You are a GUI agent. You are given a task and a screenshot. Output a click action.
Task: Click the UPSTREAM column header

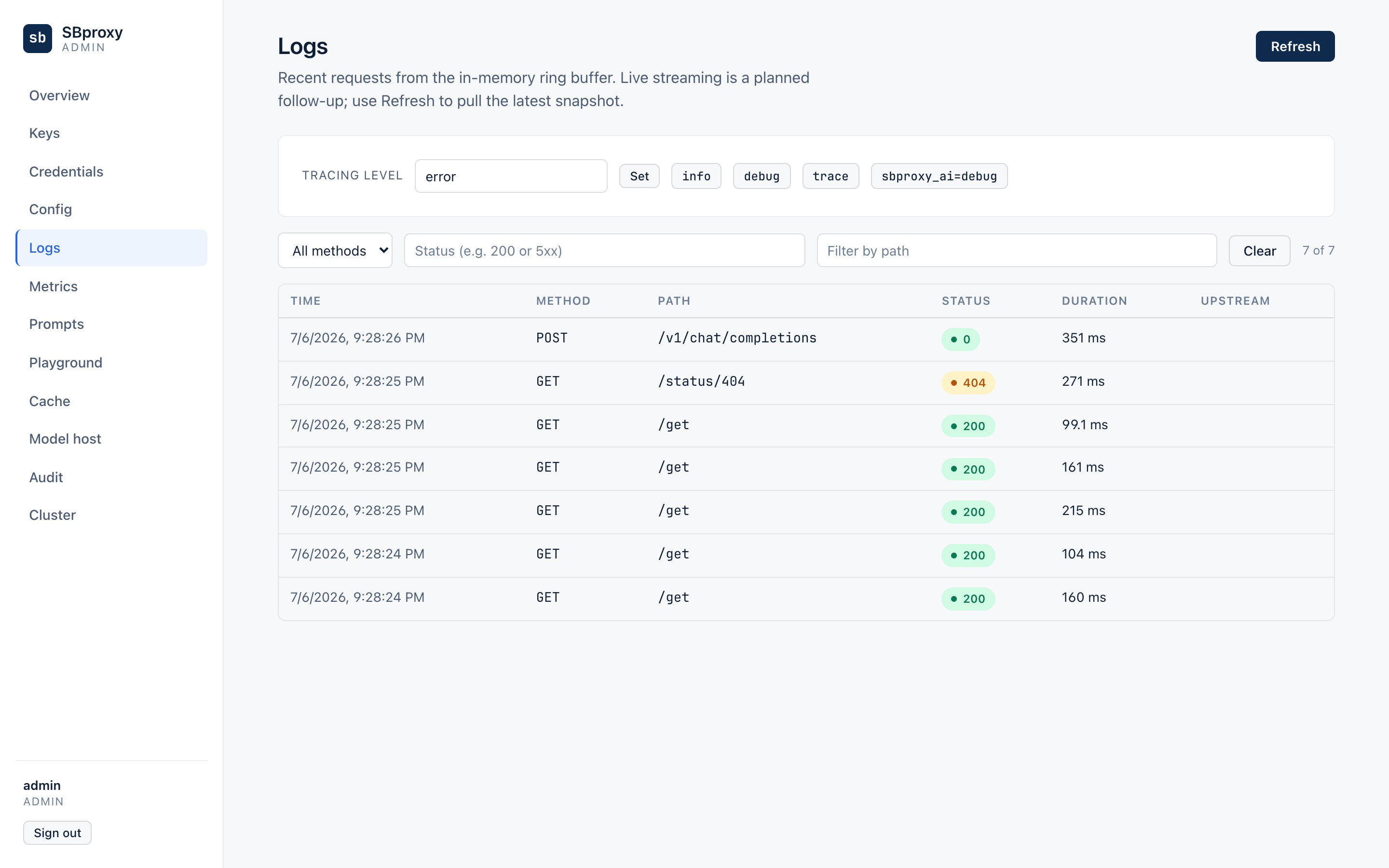(1235, 301)
